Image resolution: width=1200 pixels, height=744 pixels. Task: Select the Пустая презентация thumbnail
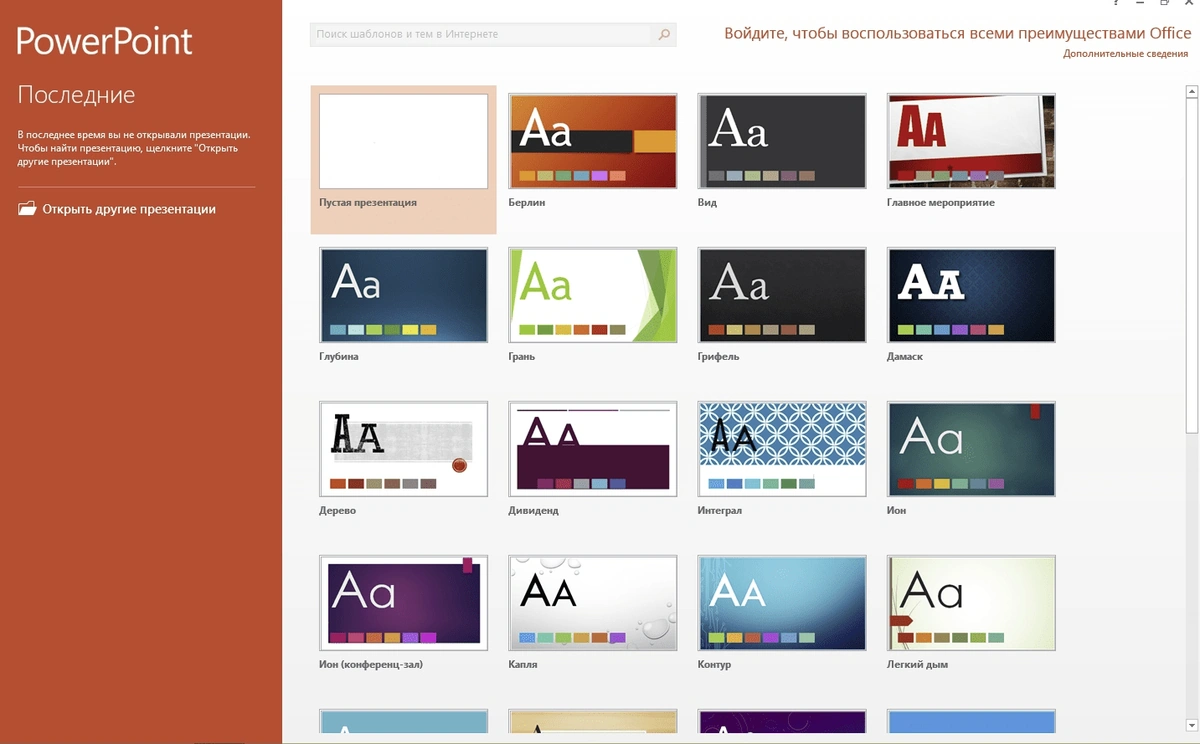[x=404, y=141]
